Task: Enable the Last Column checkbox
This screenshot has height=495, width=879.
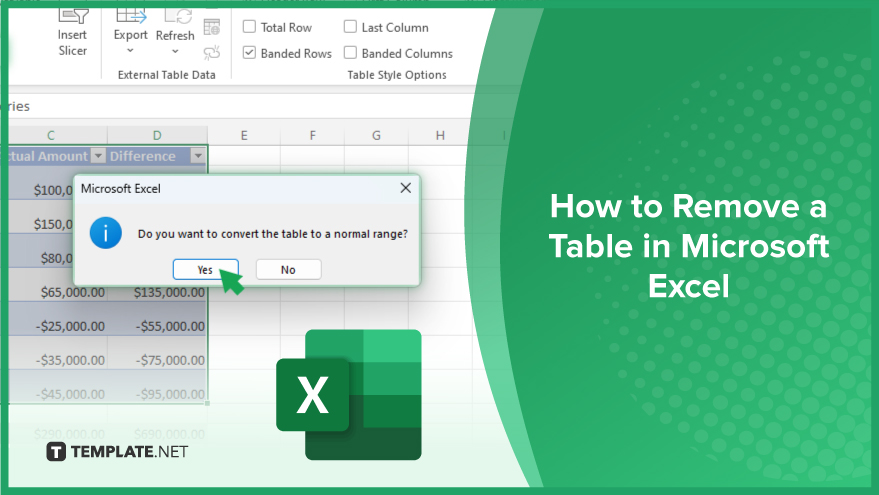Action: [350, 27]
